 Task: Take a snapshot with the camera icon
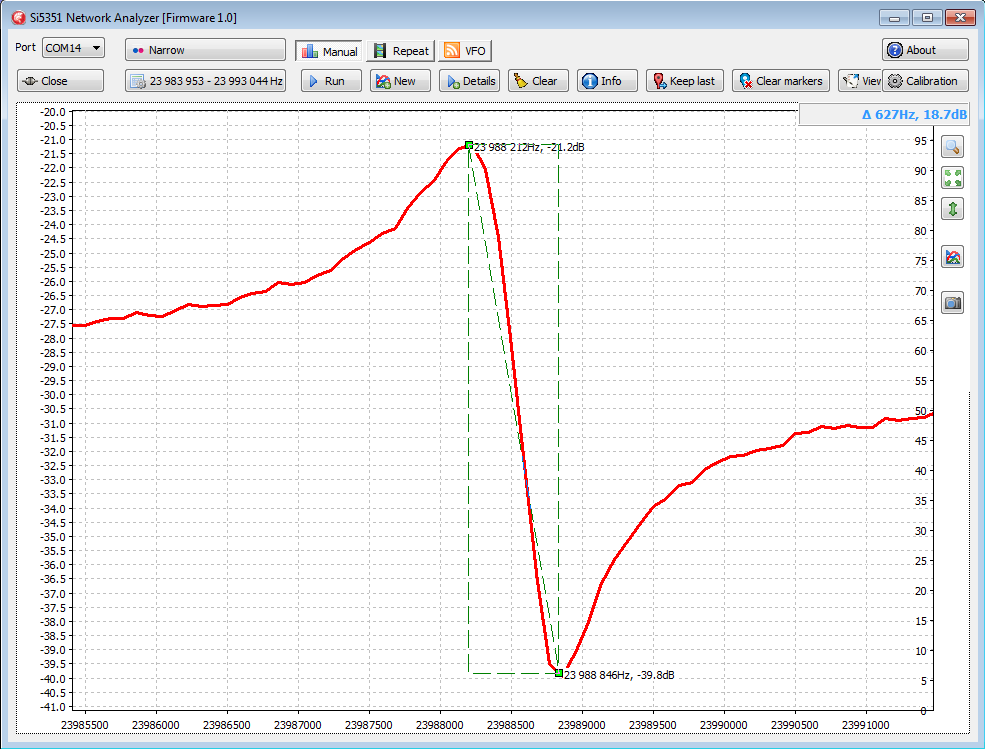tap(952, 303)
